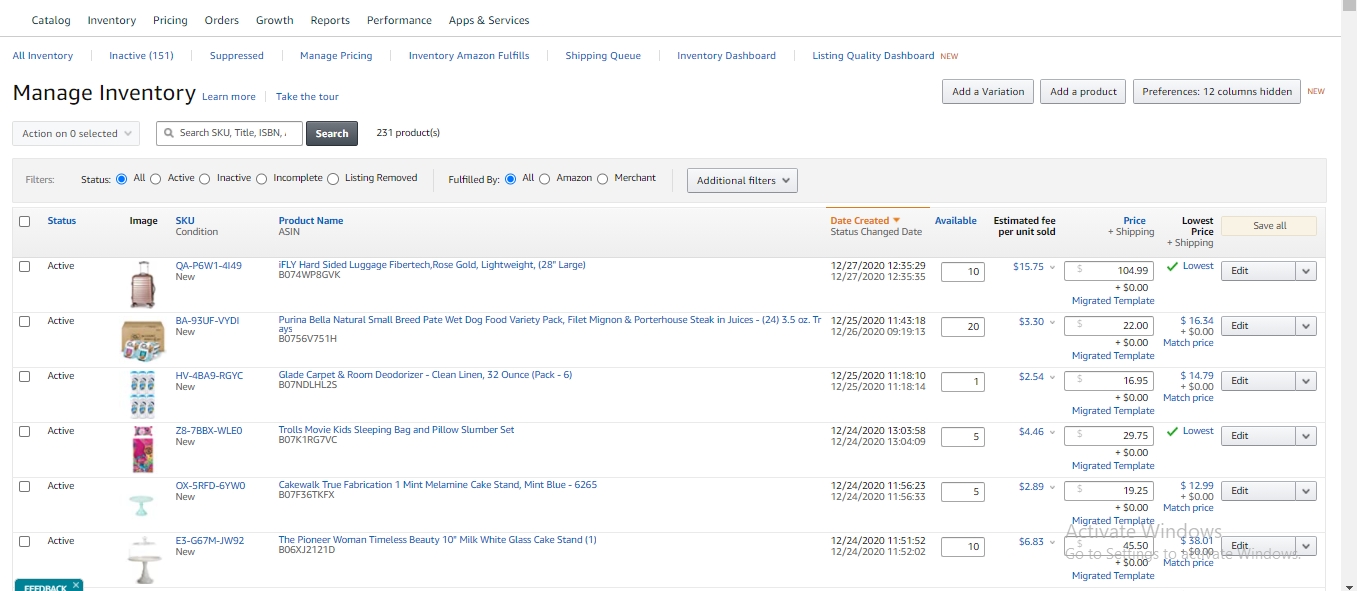The image size is (1357, 591).
Task: Check the select-all checkbox in table header
Action: [25, 222]
